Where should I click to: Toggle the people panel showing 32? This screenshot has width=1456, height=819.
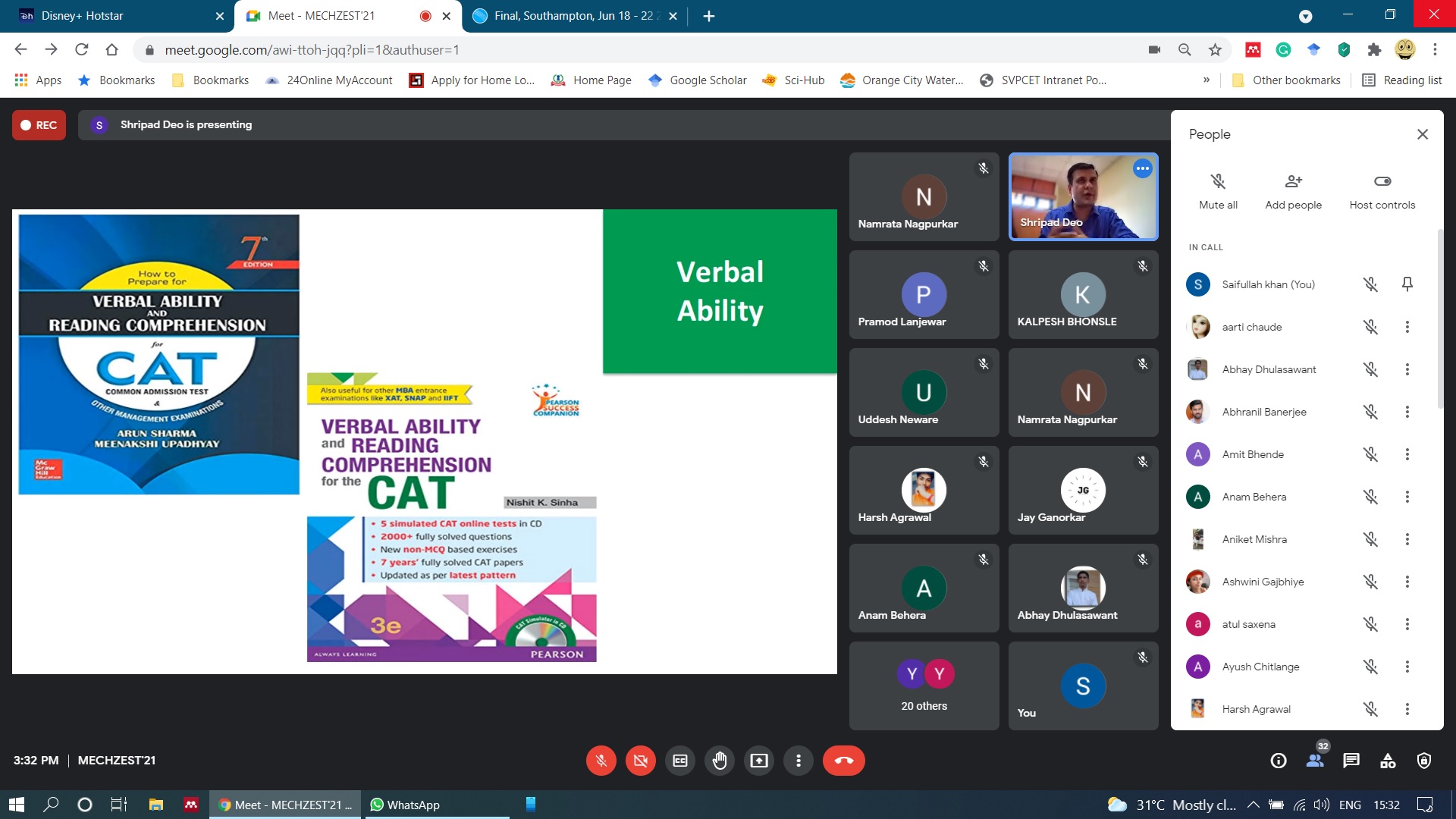[1315, 761]
